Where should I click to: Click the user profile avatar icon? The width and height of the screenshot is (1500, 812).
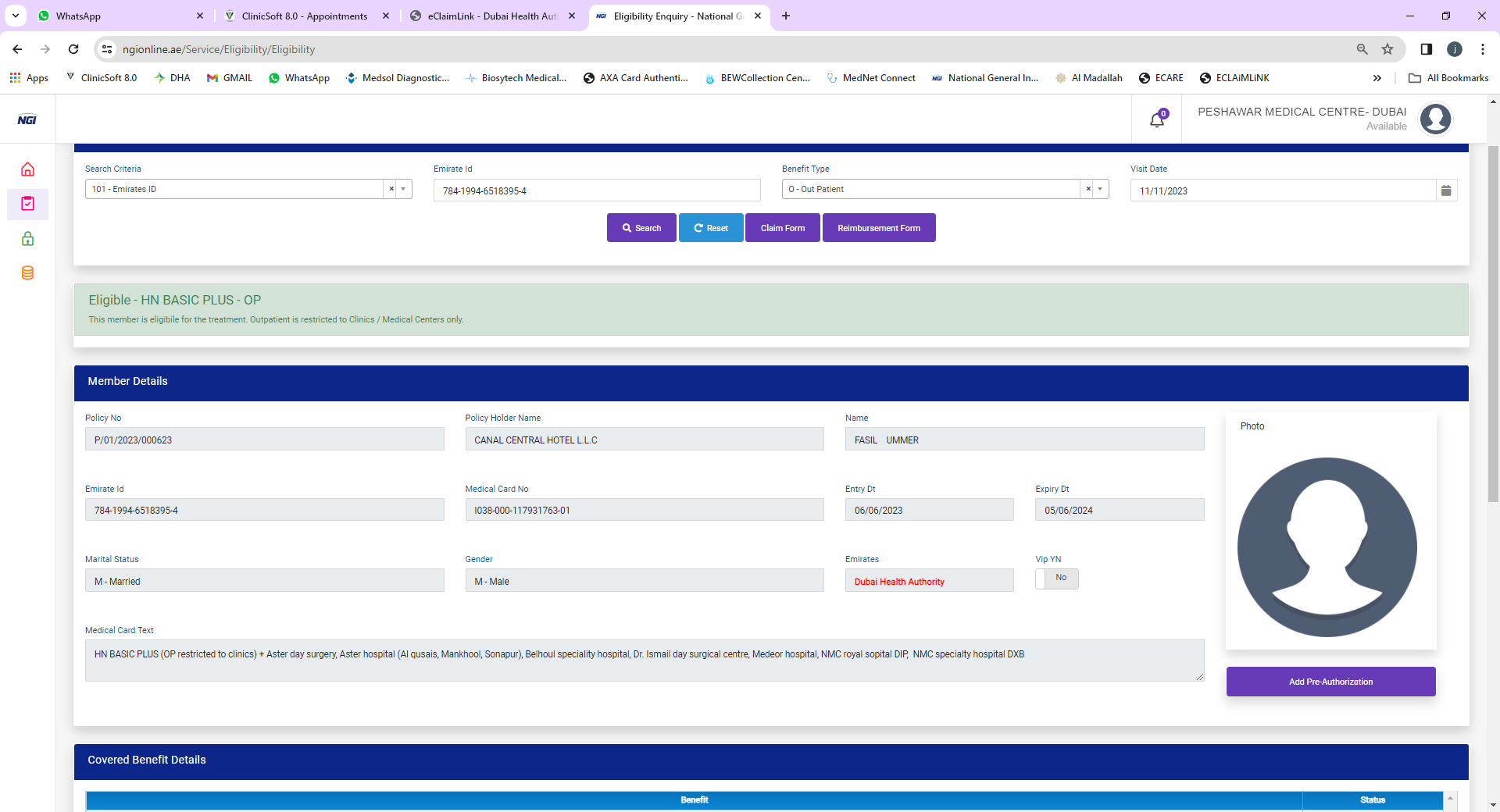(x=1435, y=119)
